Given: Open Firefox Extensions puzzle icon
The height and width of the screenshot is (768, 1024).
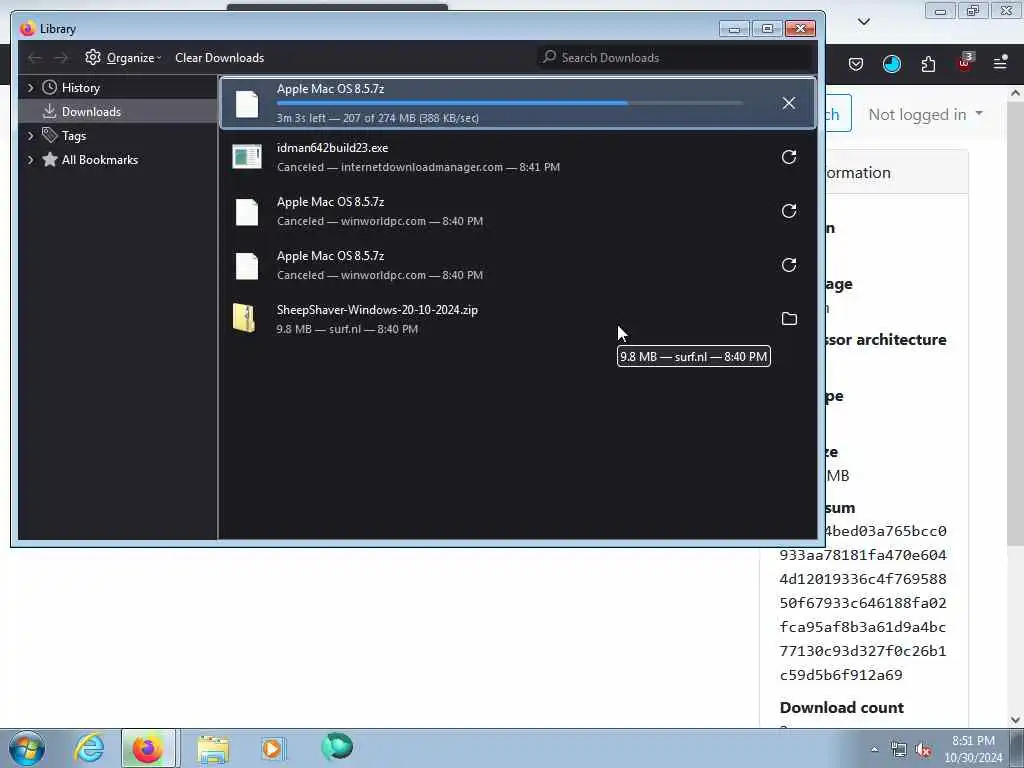Looking at the screenshot, I should (928, 63).
